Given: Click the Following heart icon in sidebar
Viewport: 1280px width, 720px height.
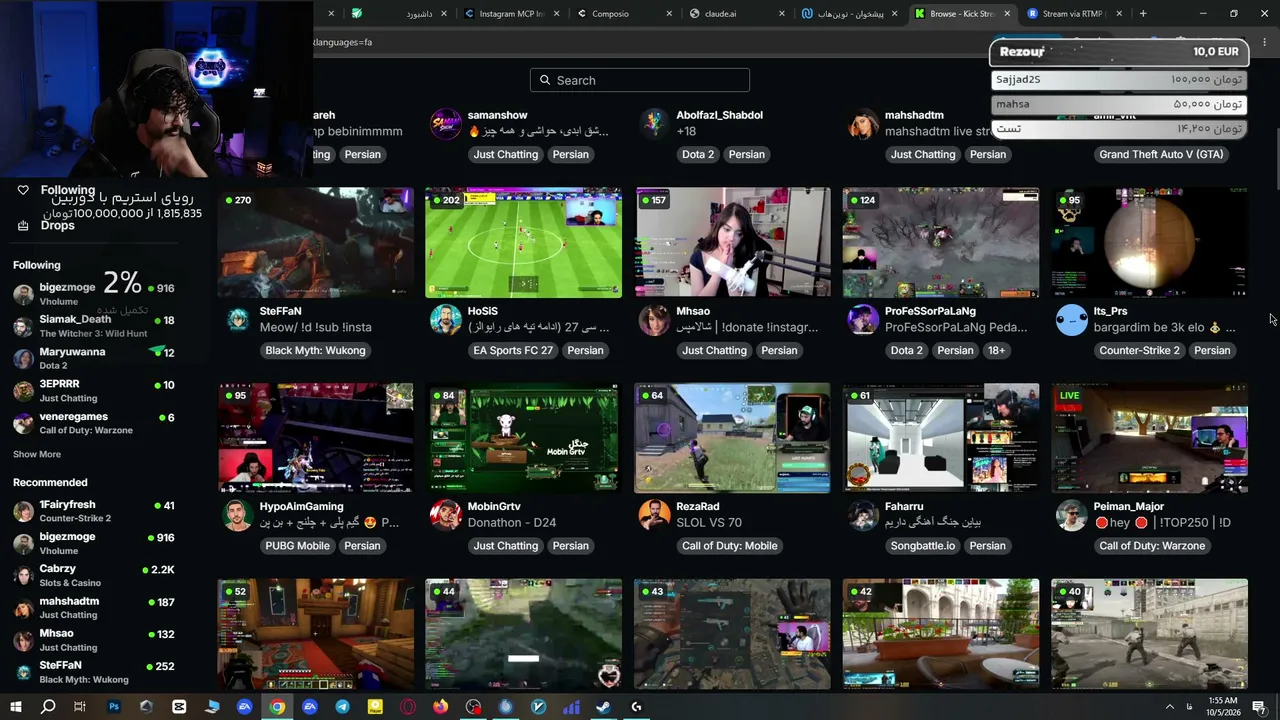Looking at the screenshot, I should 23,190.
